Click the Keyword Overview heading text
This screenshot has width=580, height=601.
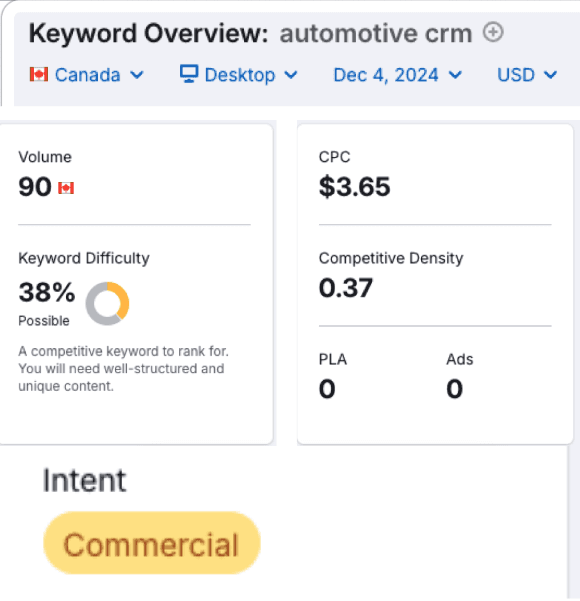click(x=148, y=34)
